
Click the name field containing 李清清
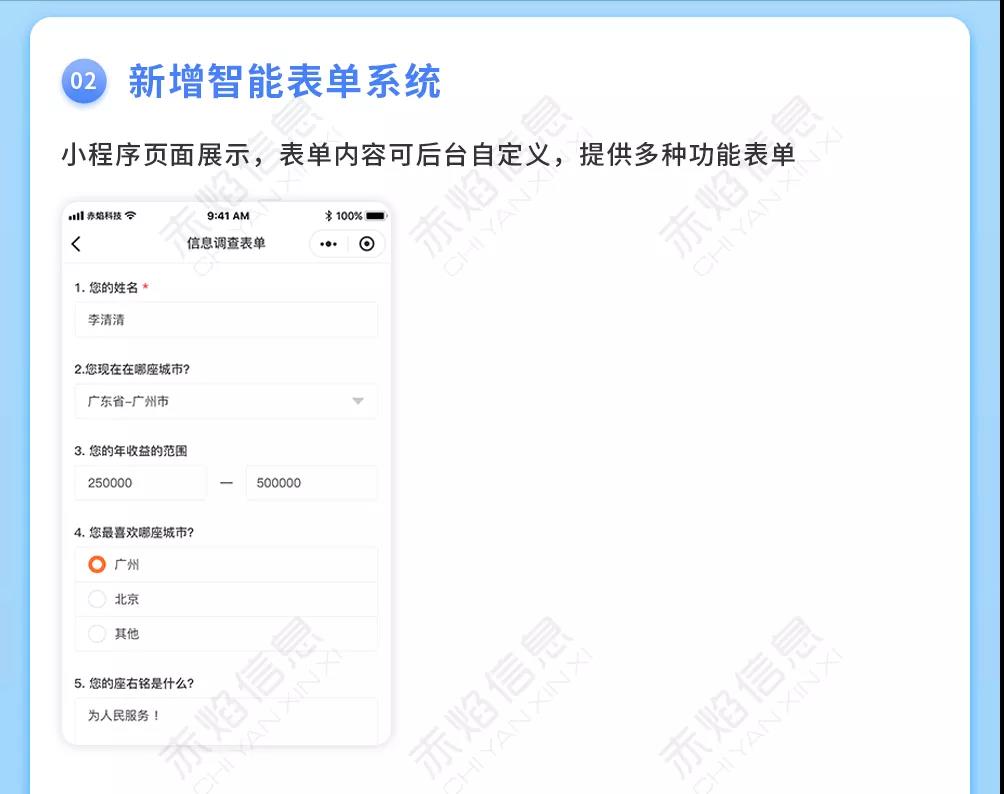click(226, 320)
